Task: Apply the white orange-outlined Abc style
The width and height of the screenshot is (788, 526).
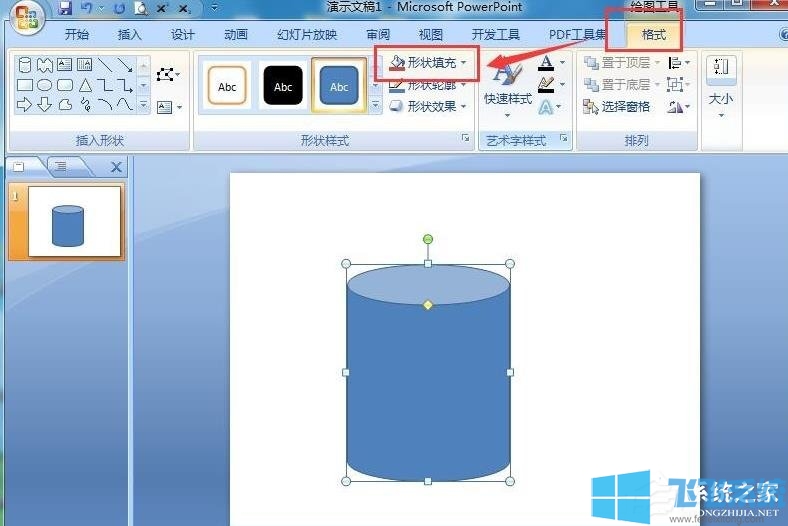Action: [x=227, y=86]
